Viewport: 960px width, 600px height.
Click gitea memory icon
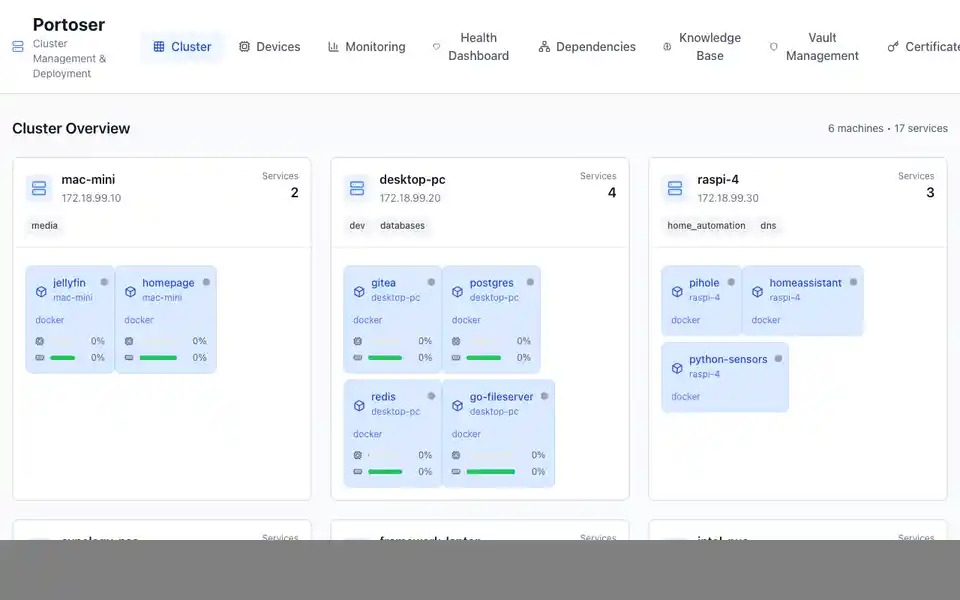tap(358, 358)
